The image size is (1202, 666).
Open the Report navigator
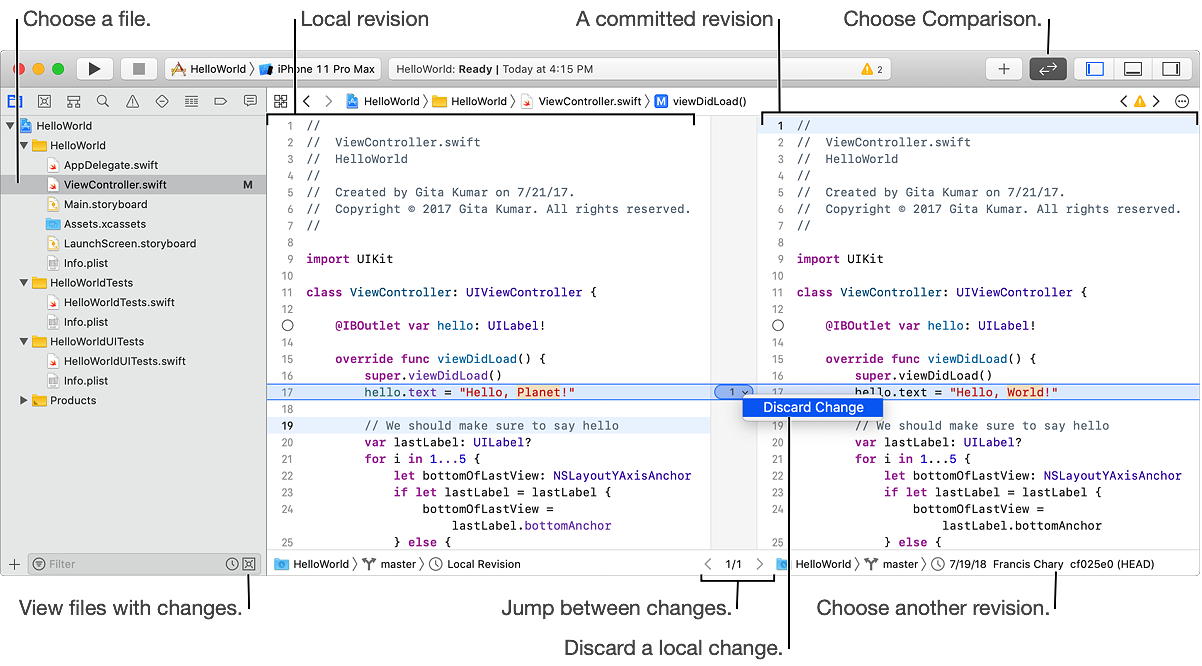(x=250, y=101)
